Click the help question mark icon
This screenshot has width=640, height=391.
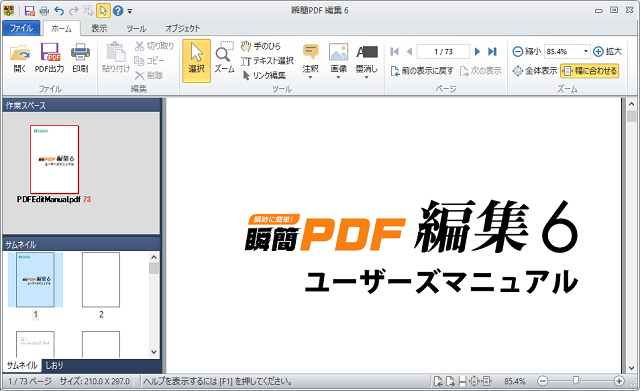(x=118, y=11)
